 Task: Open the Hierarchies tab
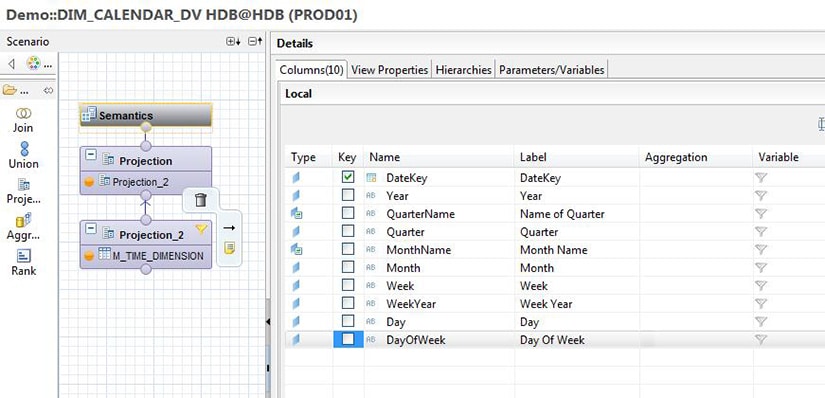click(x=464, y=69)
